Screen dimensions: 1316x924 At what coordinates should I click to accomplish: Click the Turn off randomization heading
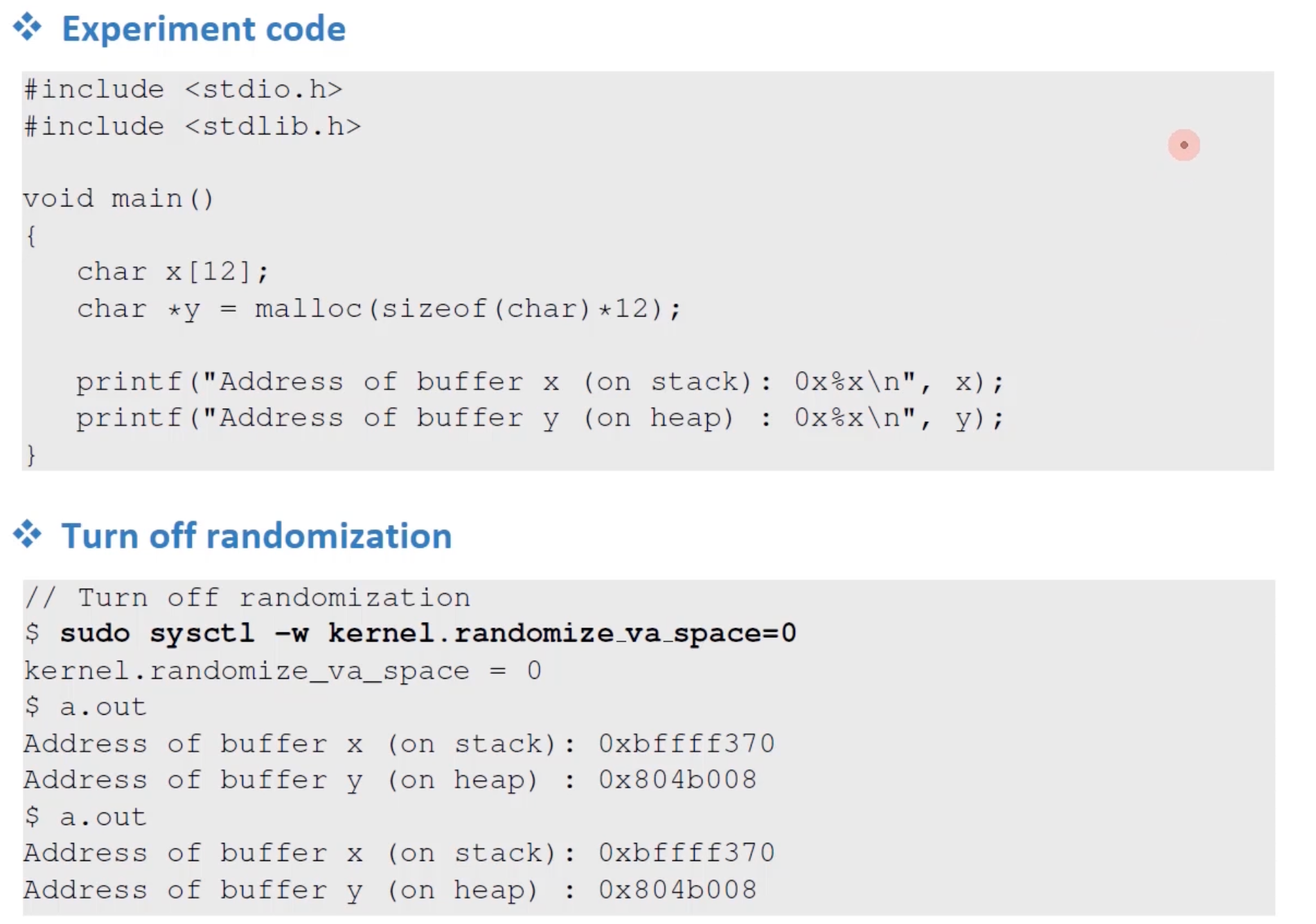pos(256,536)
